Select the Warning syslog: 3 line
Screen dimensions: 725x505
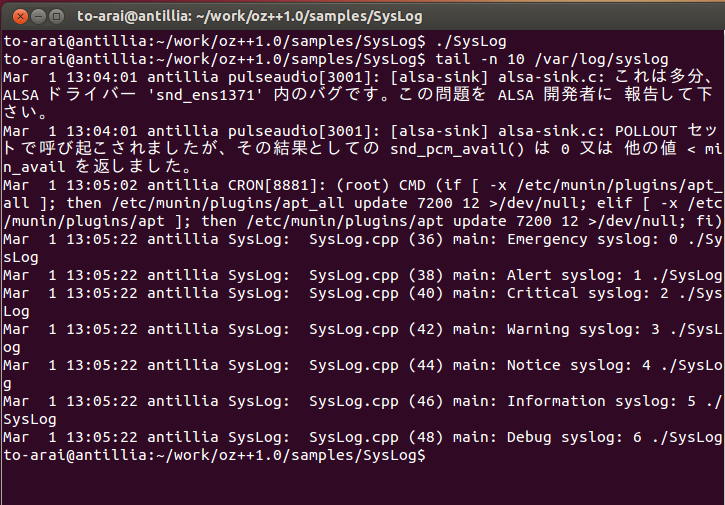(362, 339)
